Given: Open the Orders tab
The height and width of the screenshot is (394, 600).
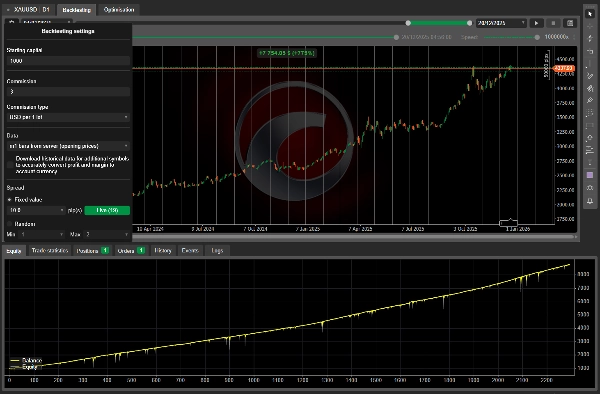Looking at the screenshot, I should click(130, 251).
